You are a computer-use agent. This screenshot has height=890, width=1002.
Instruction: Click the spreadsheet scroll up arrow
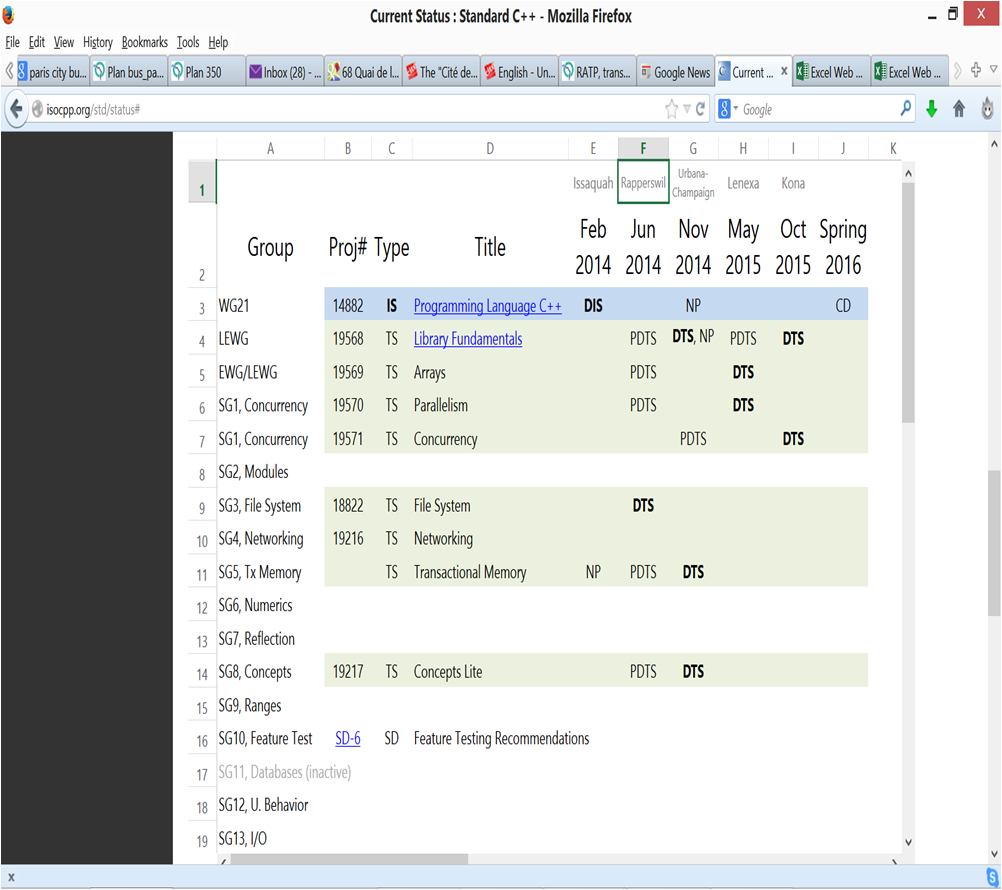pyautogui.click(x=908, y=173)
